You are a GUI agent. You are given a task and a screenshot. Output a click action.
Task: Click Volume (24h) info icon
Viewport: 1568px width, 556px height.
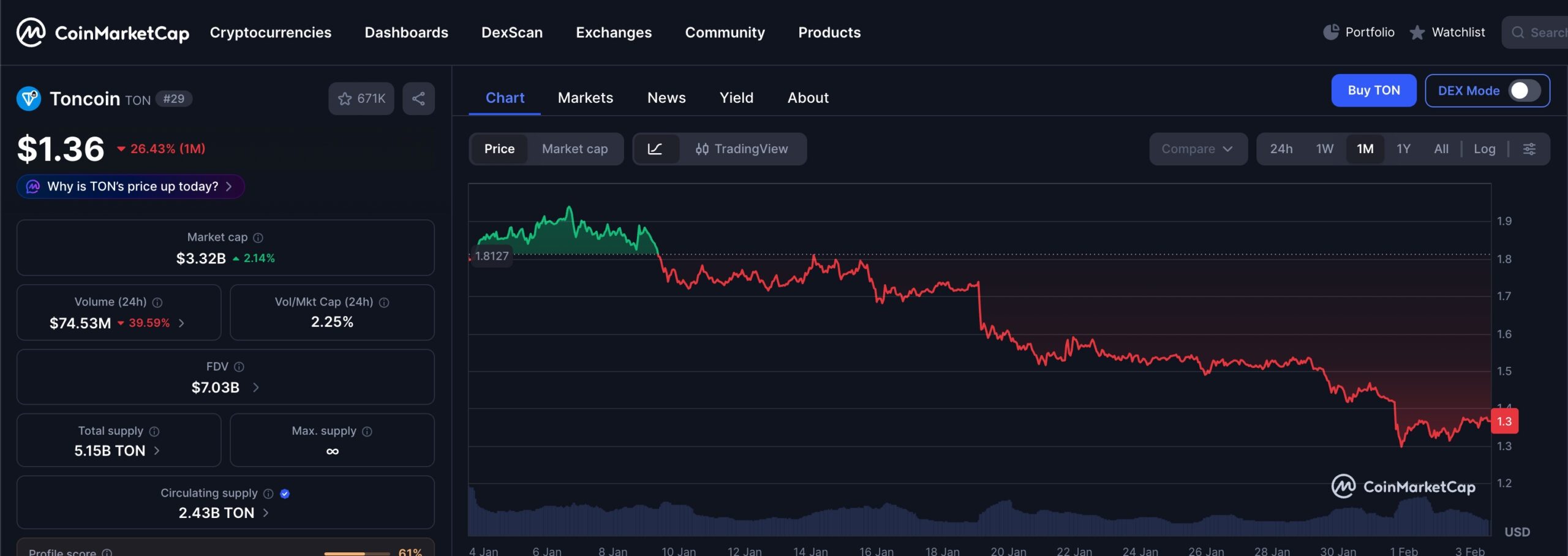click(x=157, y=302)
